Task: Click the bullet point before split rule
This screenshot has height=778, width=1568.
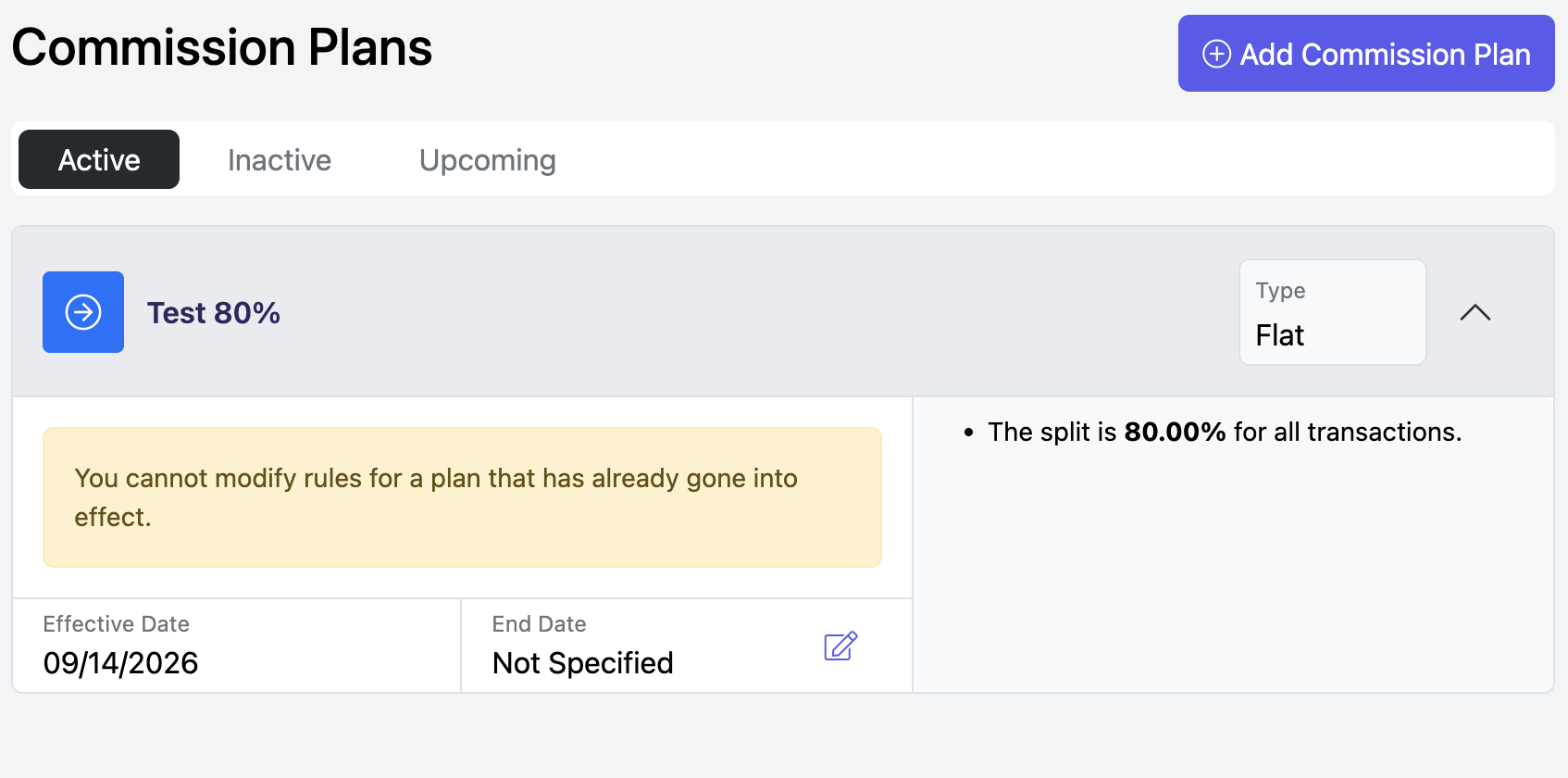Action: pyautogui.click(x=968, y=433)
